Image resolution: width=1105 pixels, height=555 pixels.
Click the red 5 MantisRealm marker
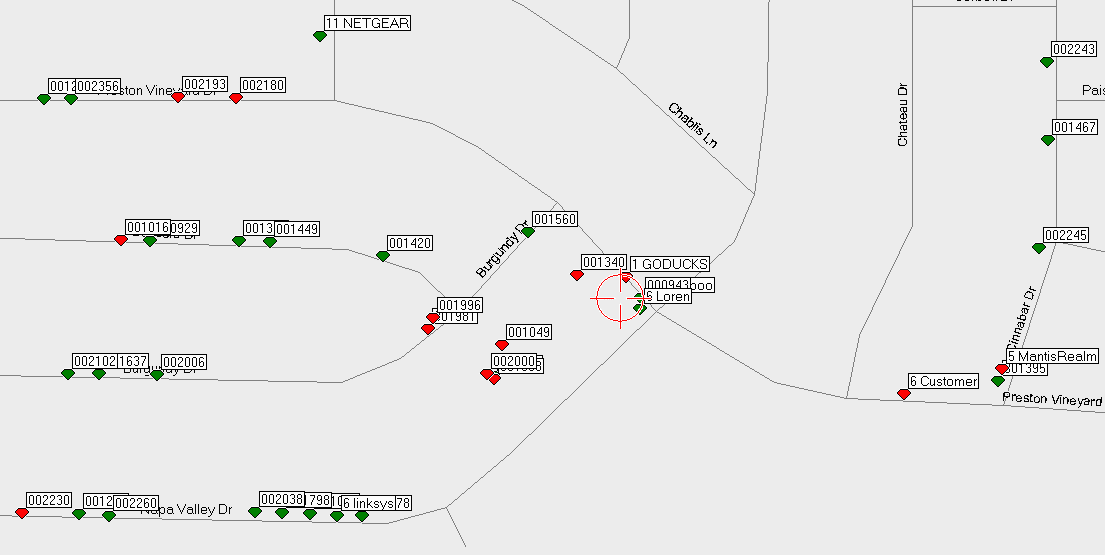(1002, 369)
